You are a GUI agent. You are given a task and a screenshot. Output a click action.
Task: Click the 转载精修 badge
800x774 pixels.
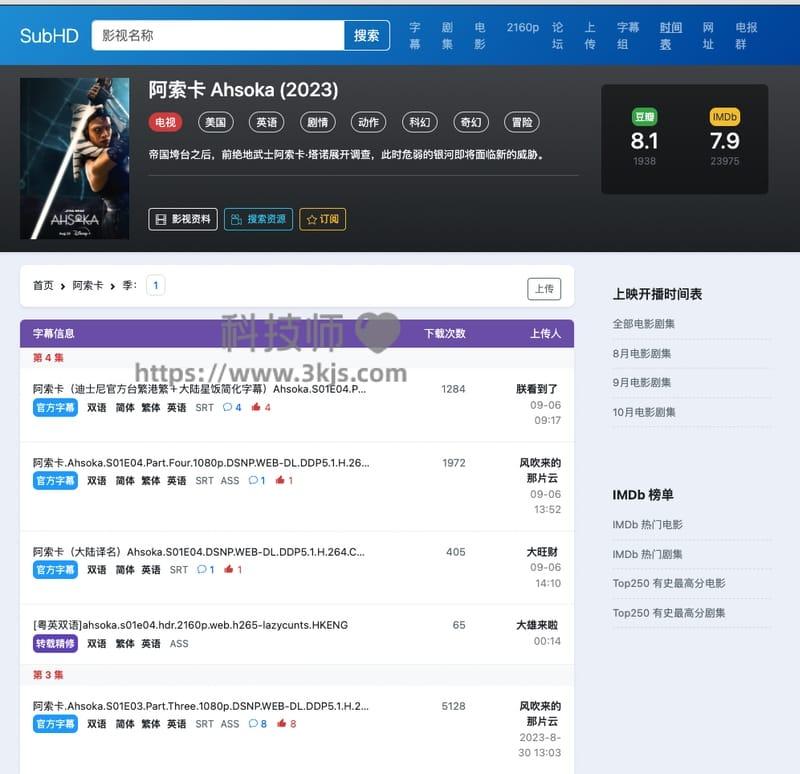click(x=55, y=643)
